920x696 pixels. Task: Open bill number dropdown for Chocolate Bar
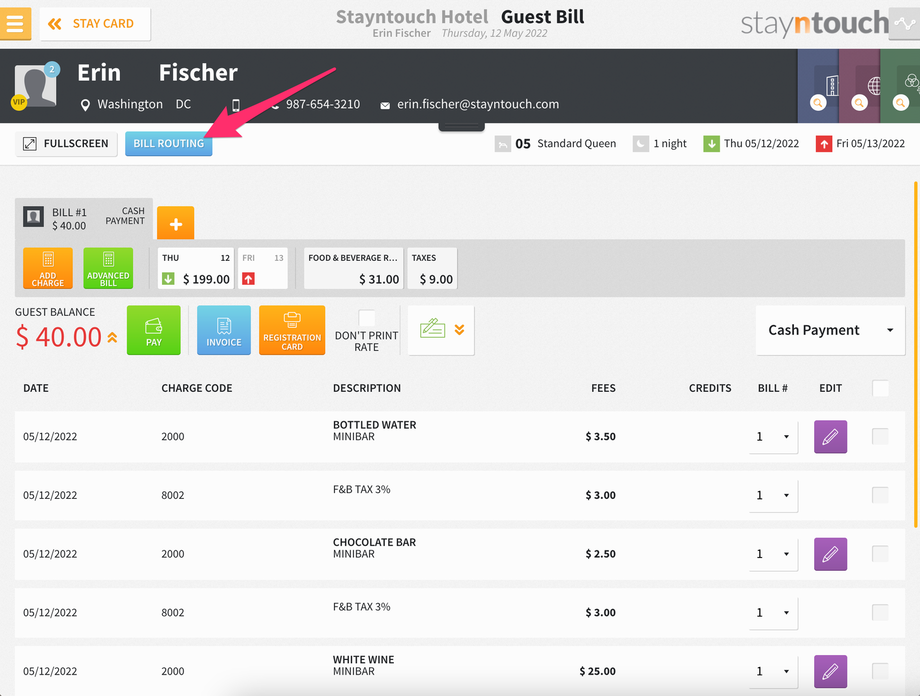click(773, 554)
